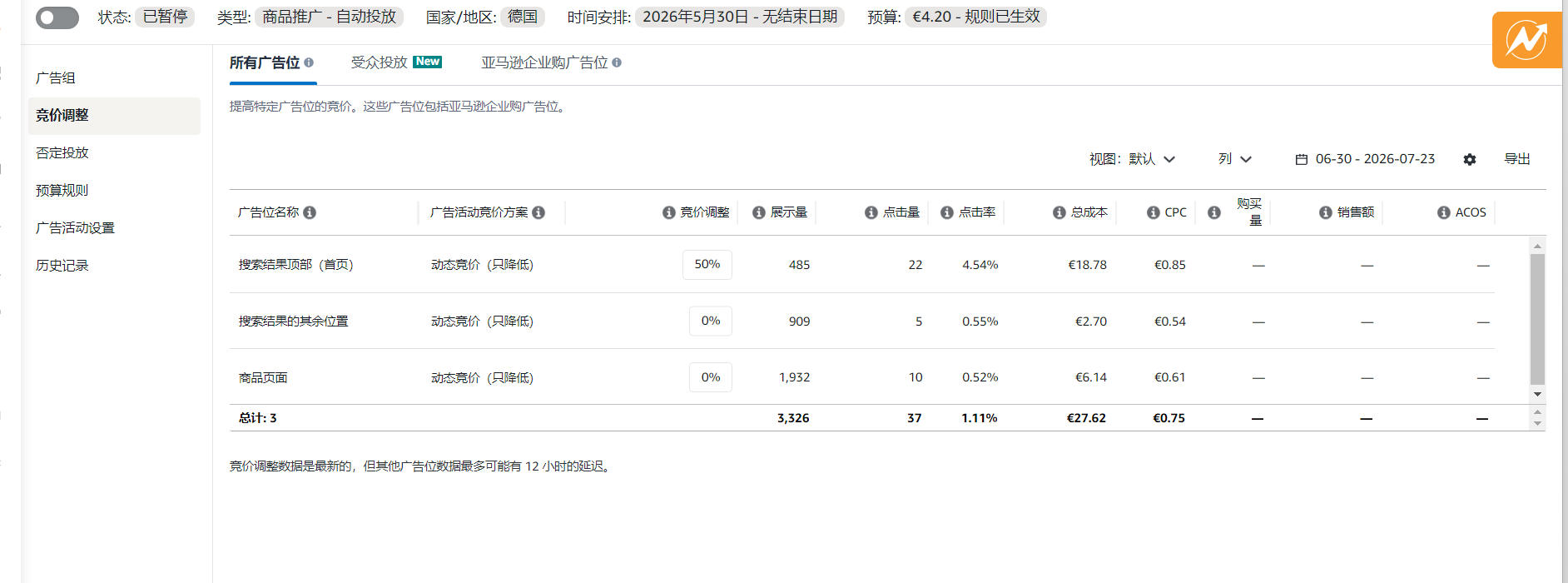Edit the 50% bid adjustment field
1568x583 pixels.
pos(707,265)
